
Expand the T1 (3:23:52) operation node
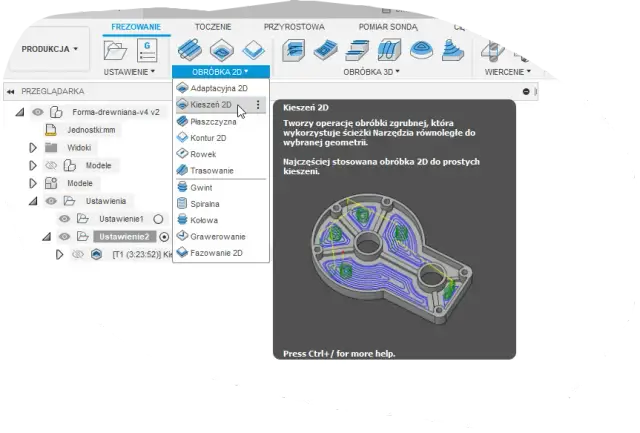[59, 255]
